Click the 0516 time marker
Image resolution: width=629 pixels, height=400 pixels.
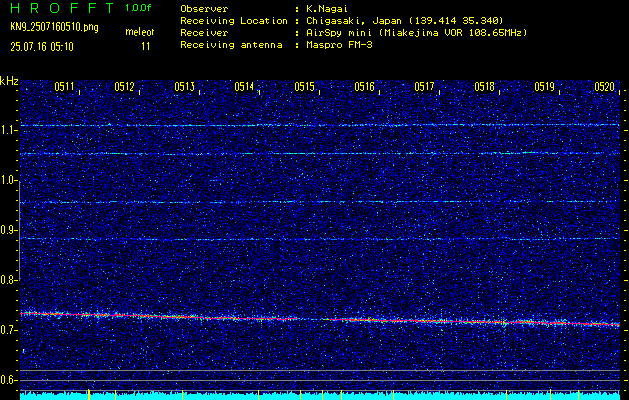point(364,87)
